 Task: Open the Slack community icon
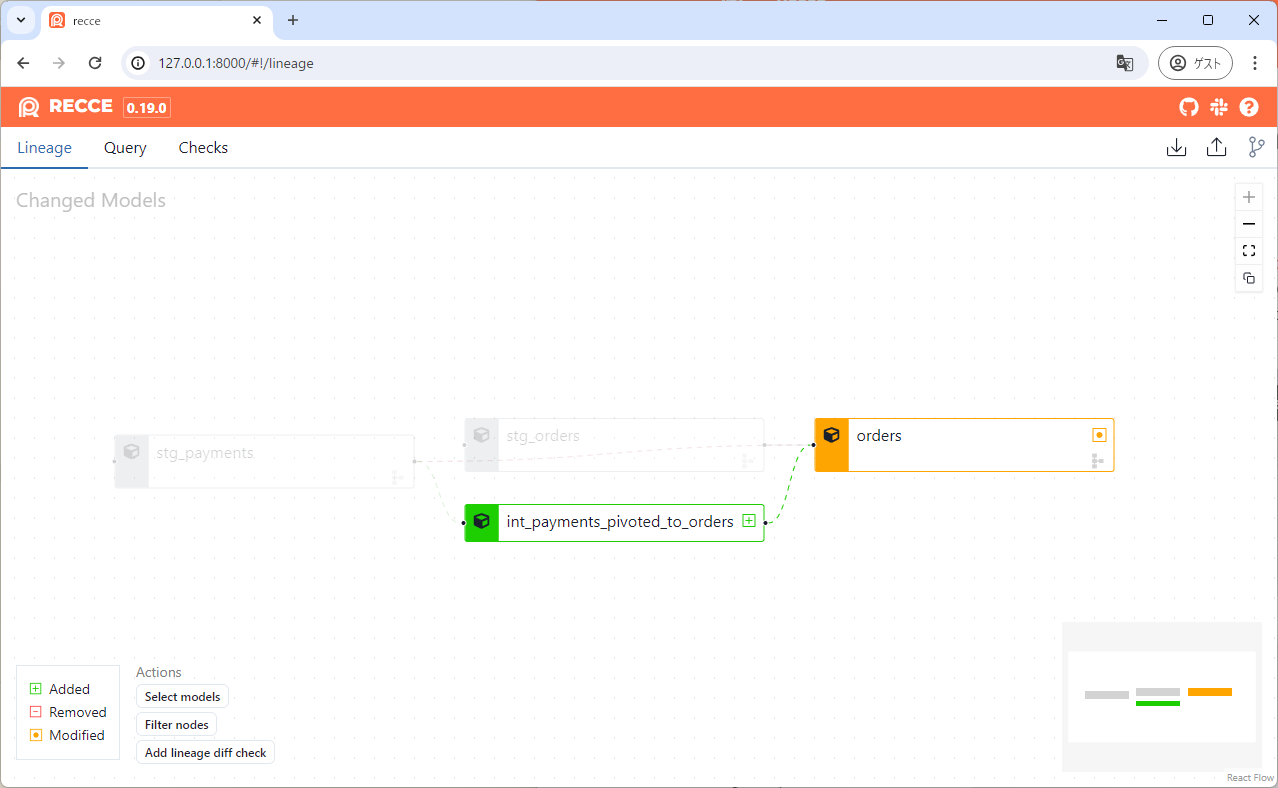pos(1218,107)
